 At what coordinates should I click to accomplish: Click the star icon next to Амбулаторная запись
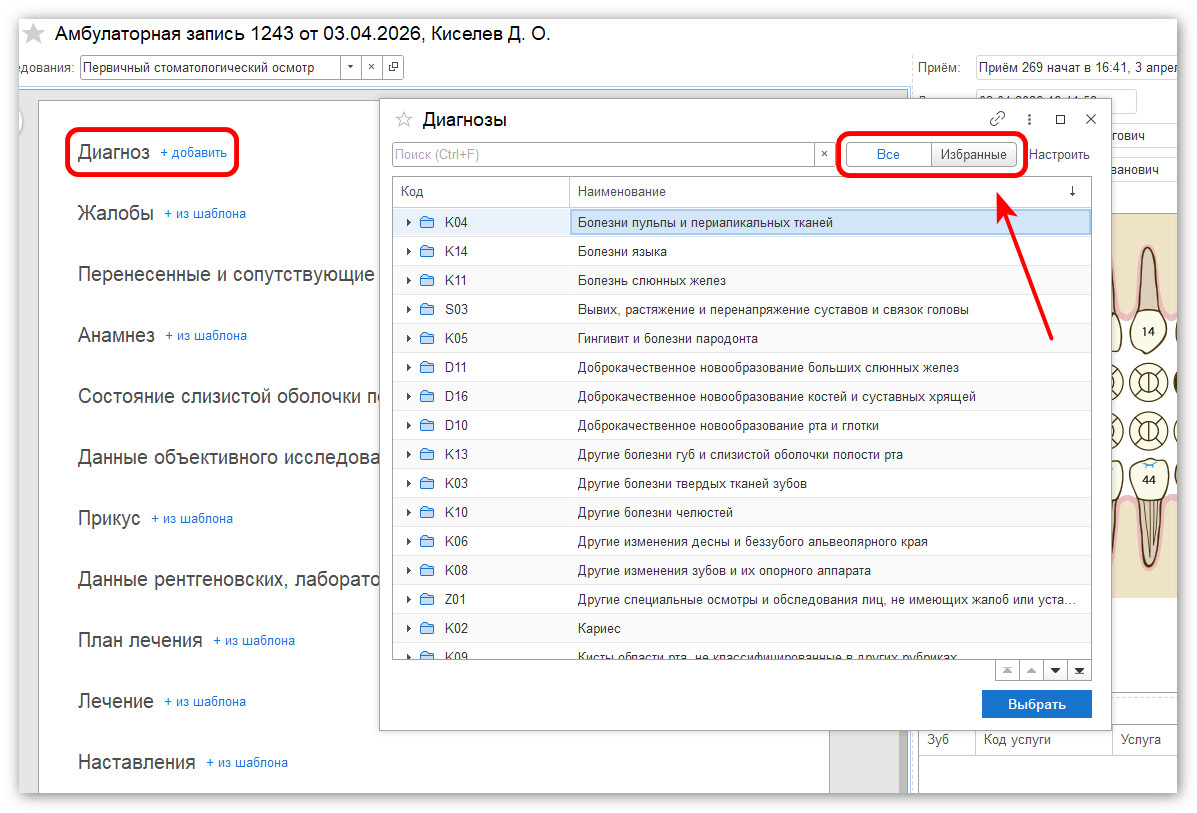tap(34, 34)
